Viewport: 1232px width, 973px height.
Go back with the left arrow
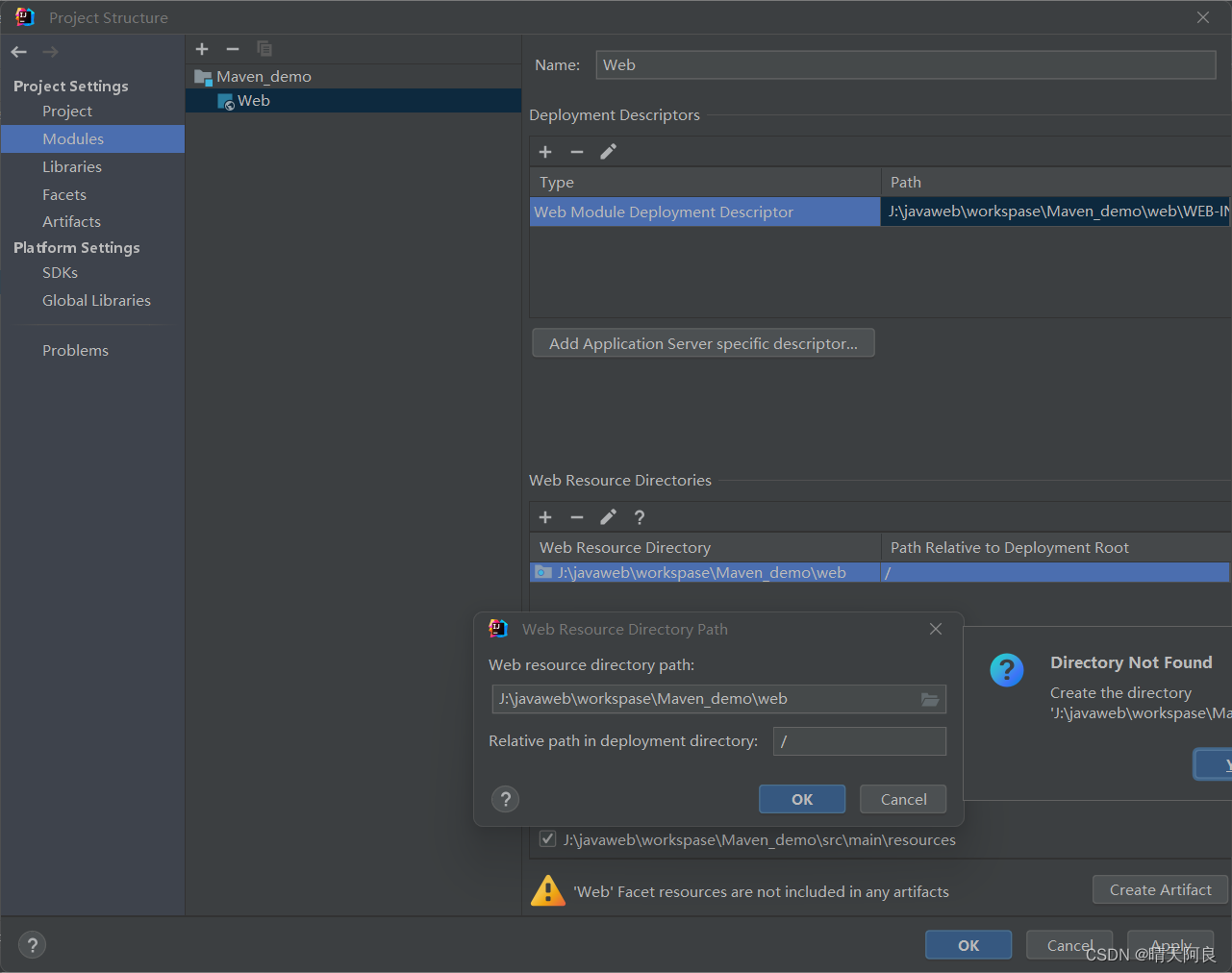point(19,52)
